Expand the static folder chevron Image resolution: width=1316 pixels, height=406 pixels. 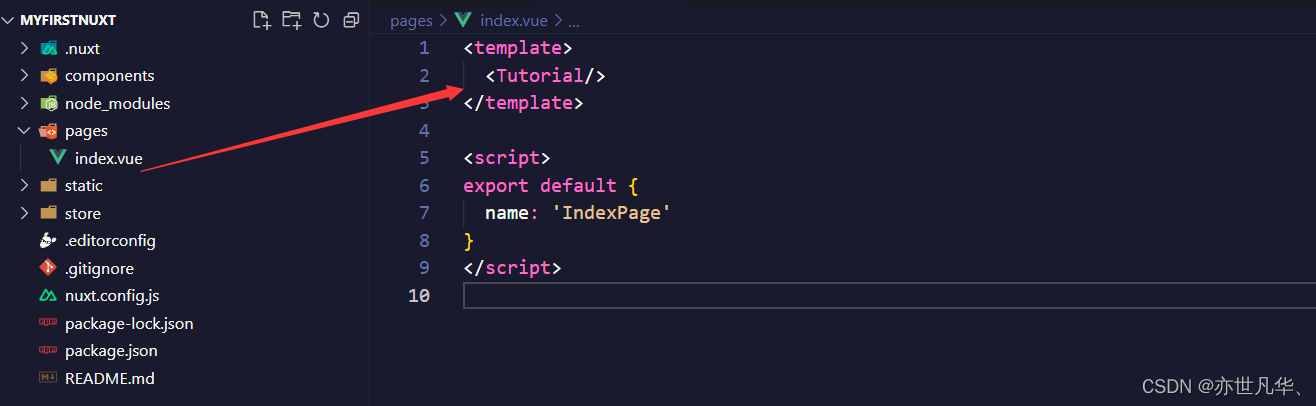(x=25, y=186)
